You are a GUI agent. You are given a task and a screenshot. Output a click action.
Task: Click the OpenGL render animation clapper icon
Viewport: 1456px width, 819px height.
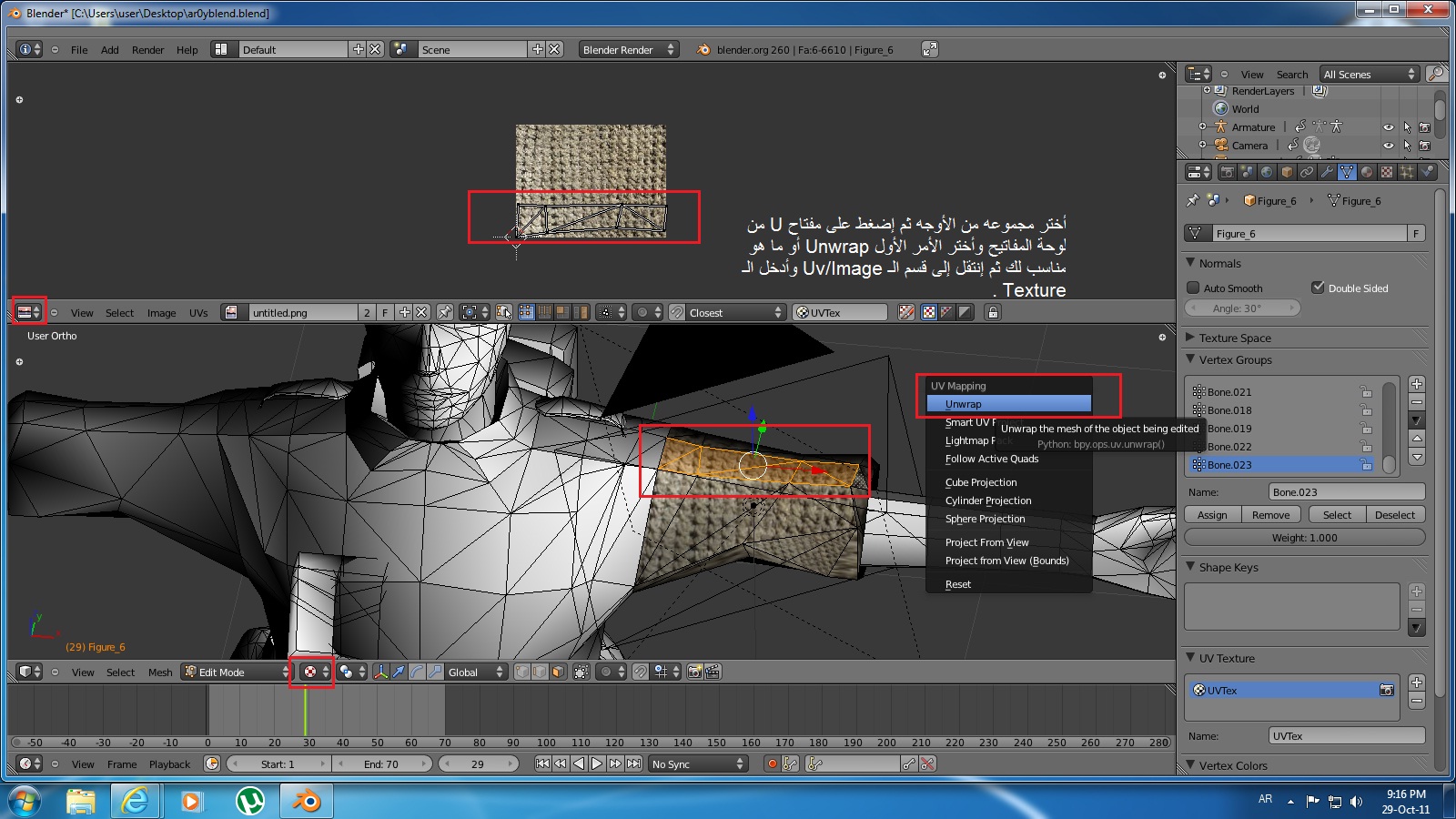713,672
